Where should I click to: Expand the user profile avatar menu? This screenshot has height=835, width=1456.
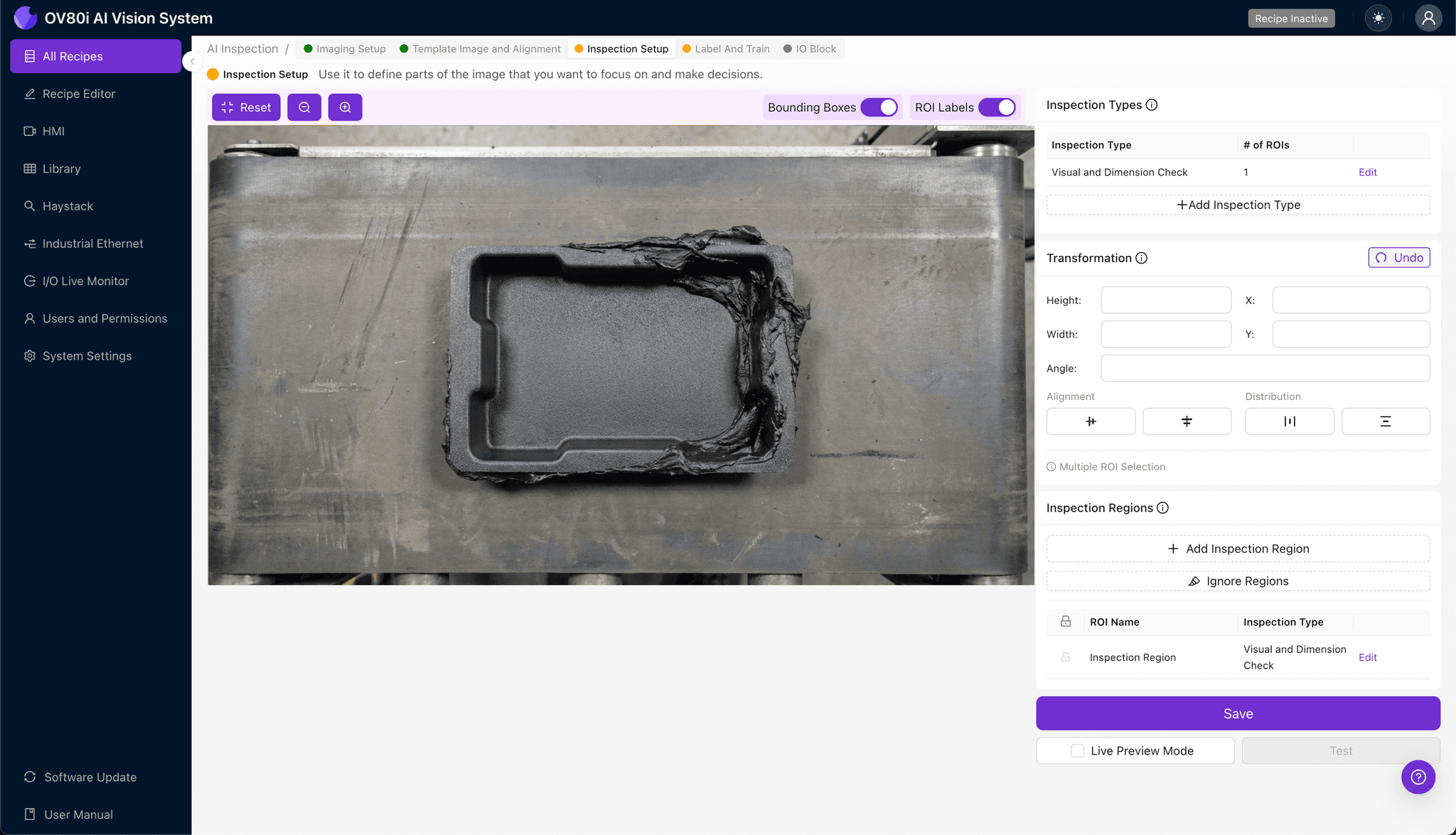(x=1428, y=18)
